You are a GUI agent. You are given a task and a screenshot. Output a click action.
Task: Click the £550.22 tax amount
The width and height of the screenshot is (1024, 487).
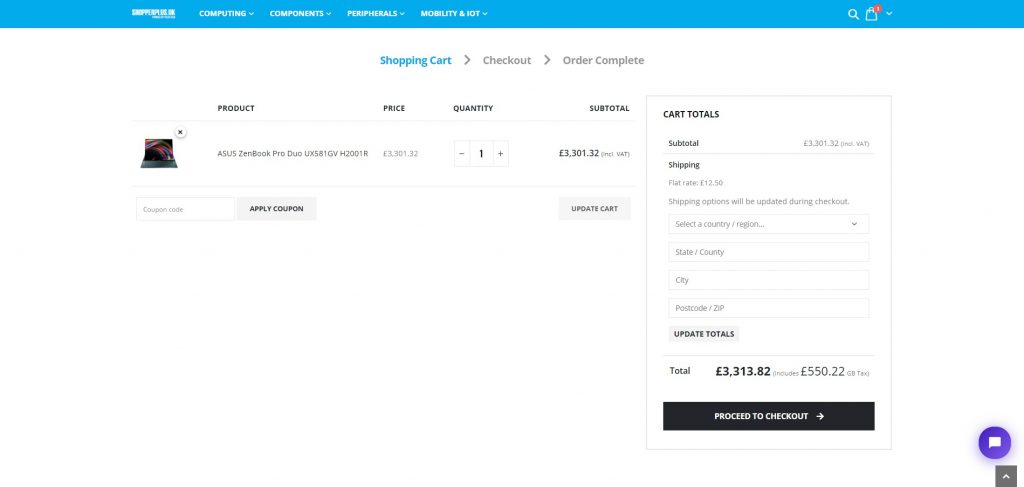click(823, 371)
